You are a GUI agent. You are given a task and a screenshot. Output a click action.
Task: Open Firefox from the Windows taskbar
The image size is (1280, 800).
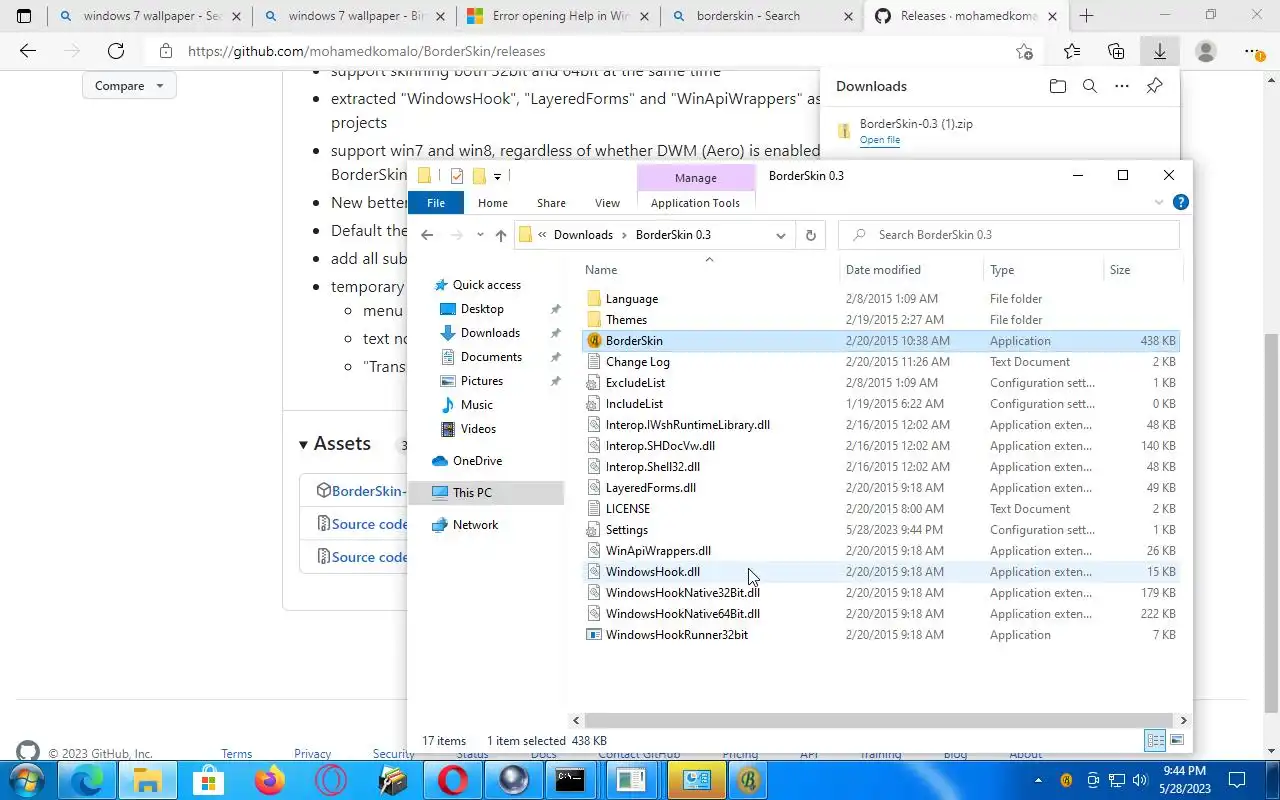click(270, 780)
